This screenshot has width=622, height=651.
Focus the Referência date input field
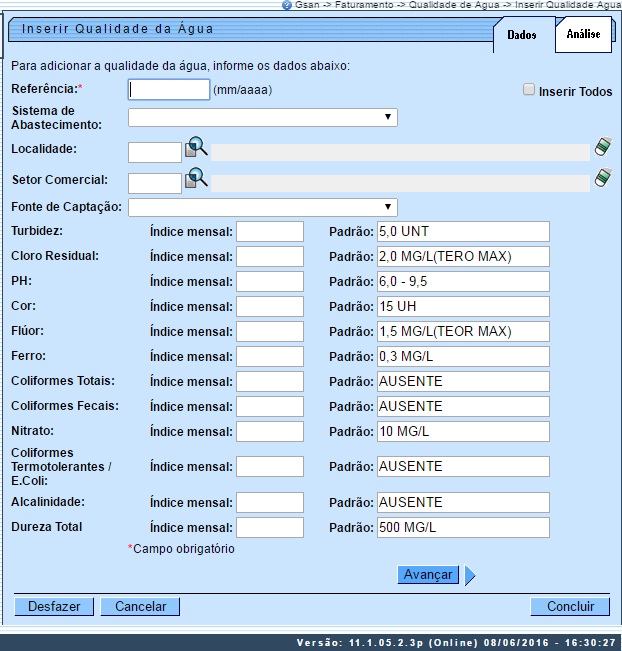pyautogui.click(x=169, y=89)
